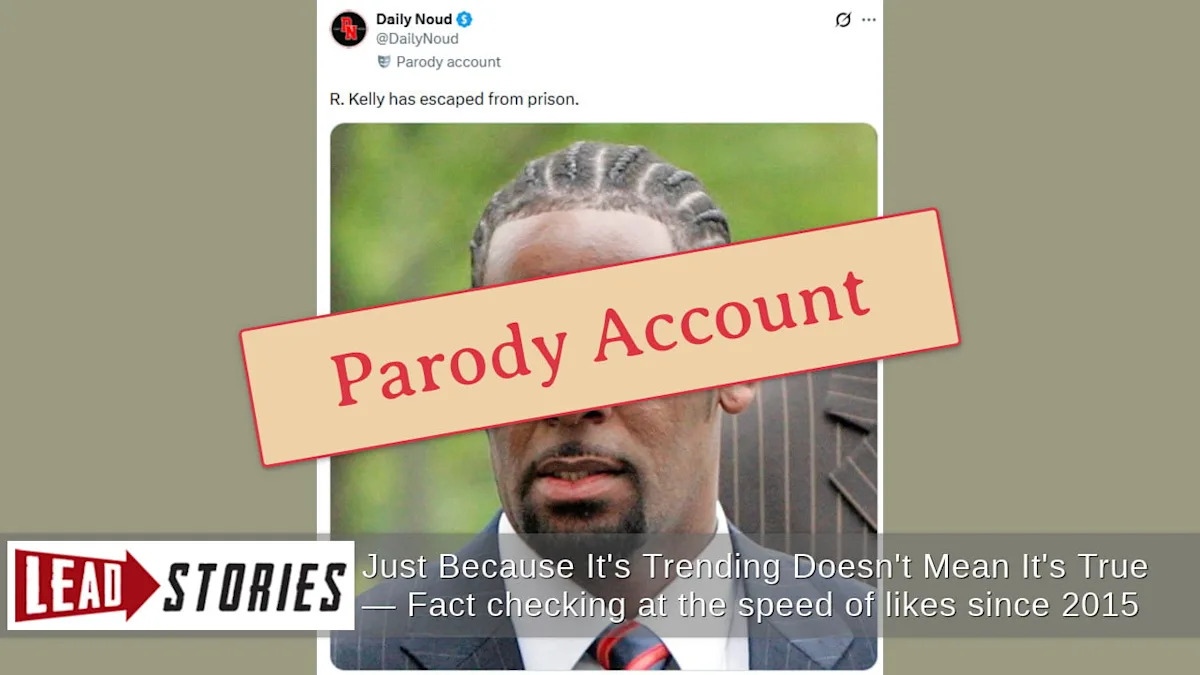Visit the @DailyNoud handle link
This screenshot has width=1200, height=675.
click(417, 39)
